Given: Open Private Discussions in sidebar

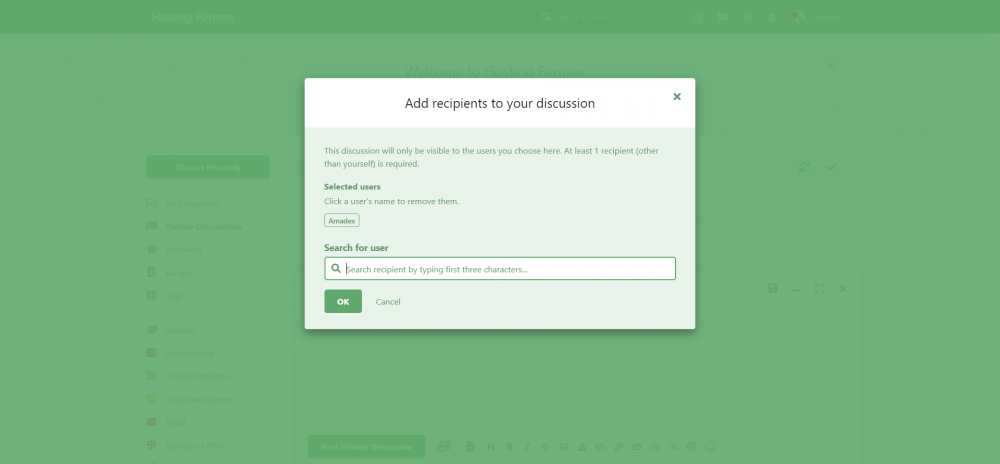Looking at the screenshot, I should point(203,227).
